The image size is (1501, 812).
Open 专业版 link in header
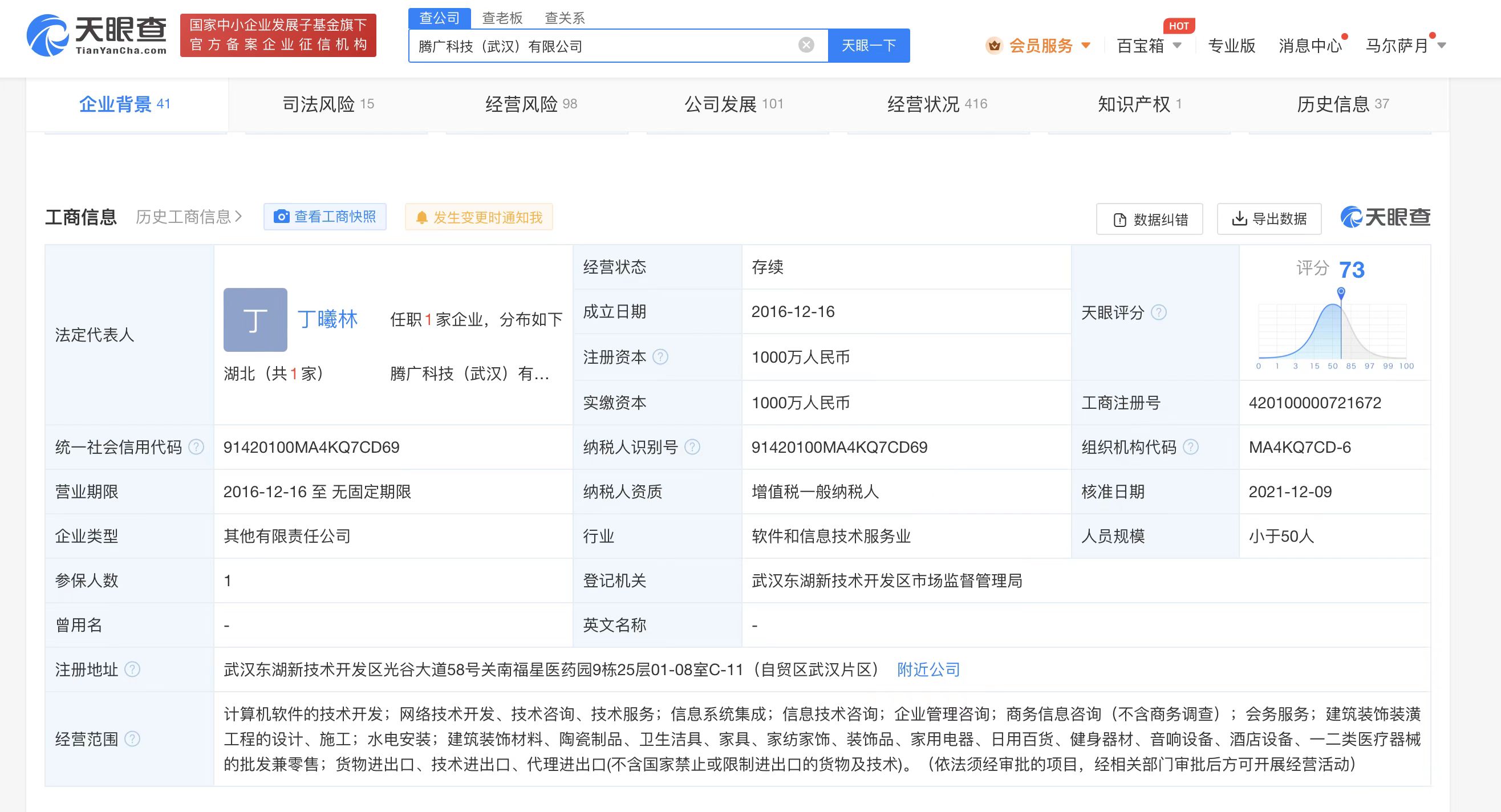coord(1232,46)
